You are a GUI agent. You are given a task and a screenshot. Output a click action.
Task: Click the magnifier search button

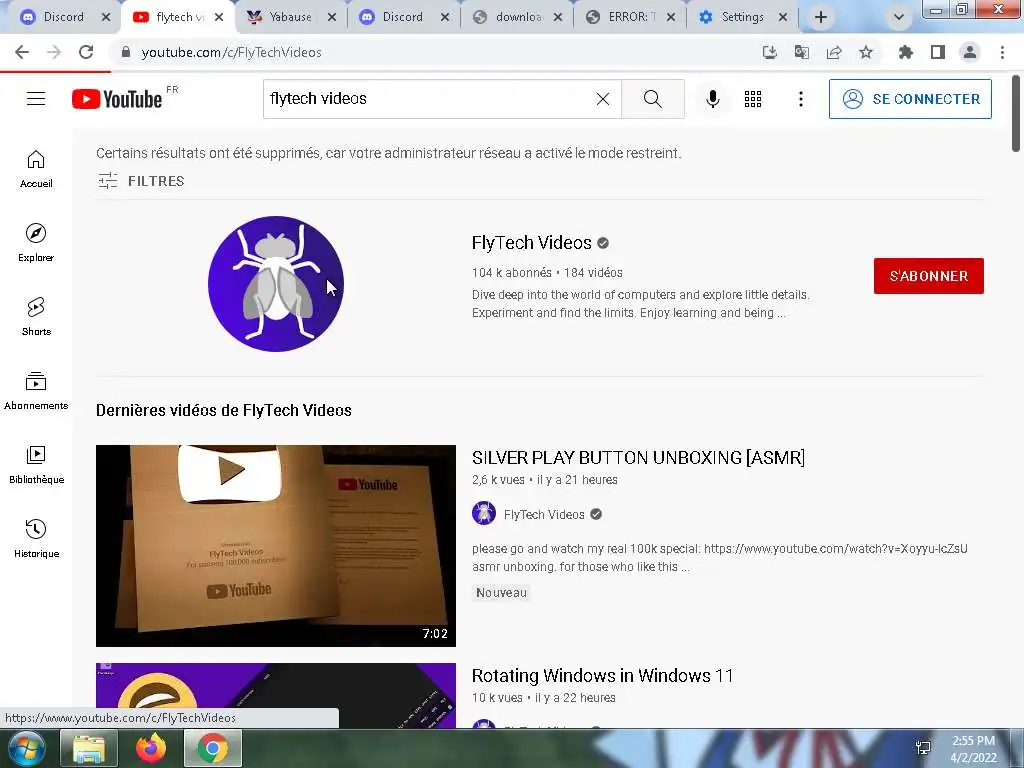point(652,99)
